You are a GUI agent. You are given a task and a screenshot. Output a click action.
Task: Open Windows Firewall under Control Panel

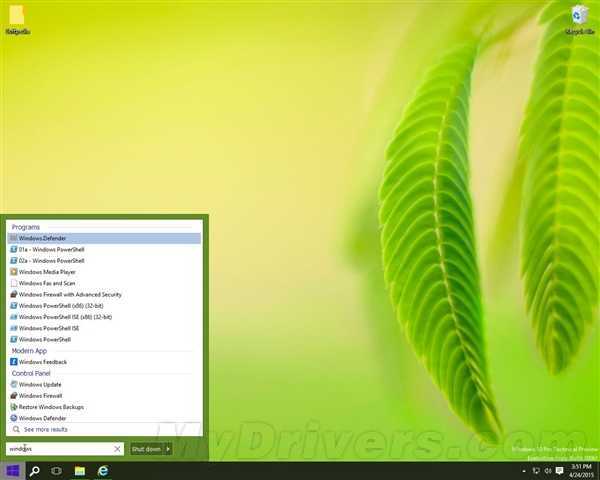coord(104,396)
